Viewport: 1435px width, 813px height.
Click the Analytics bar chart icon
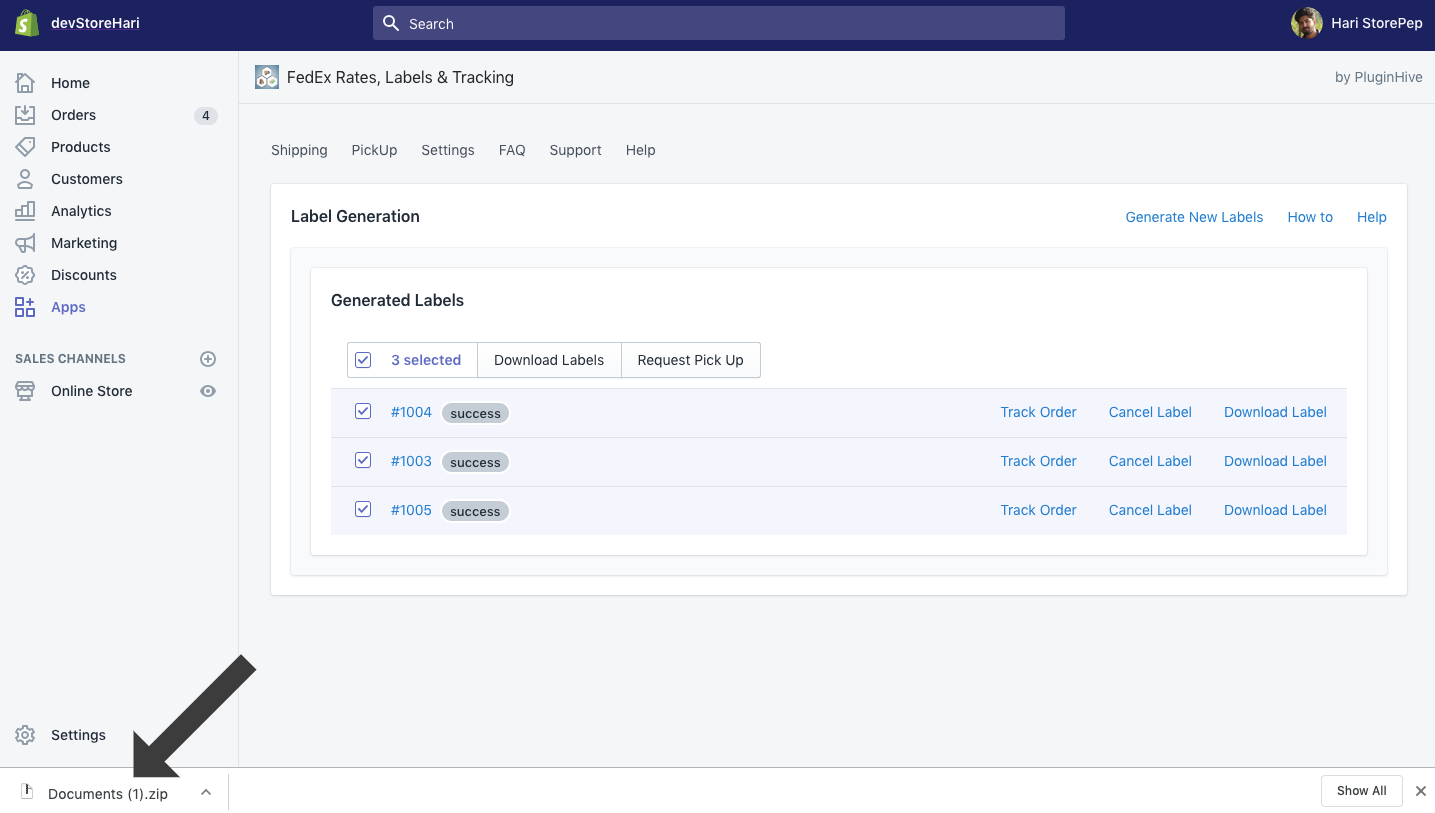25,211
